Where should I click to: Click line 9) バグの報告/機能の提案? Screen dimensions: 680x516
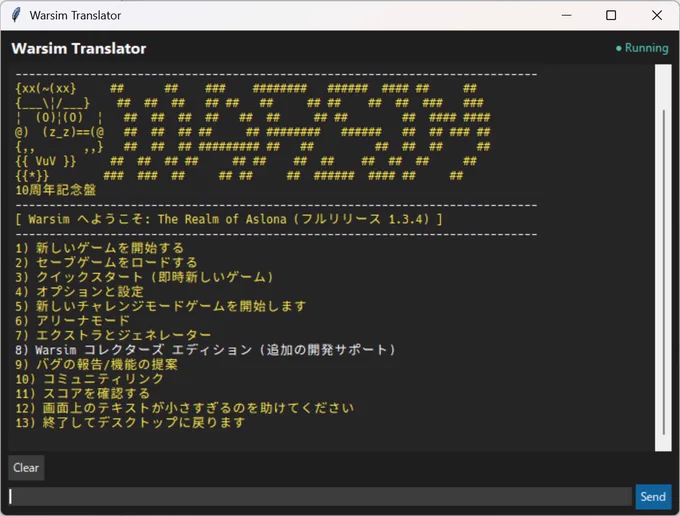click(96, 364)
